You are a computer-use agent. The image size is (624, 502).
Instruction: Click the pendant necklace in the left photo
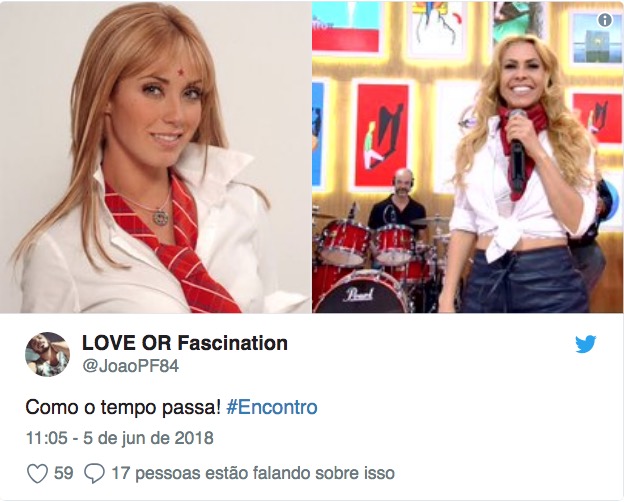(161, 217)
